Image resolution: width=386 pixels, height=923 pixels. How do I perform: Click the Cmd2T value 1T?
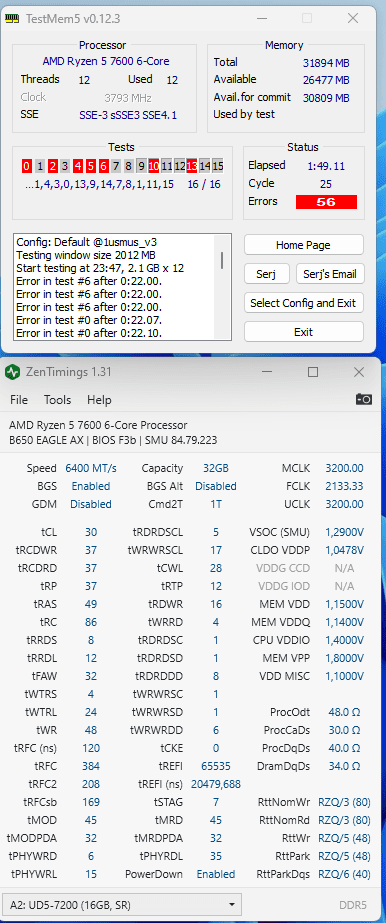point(216,504)
